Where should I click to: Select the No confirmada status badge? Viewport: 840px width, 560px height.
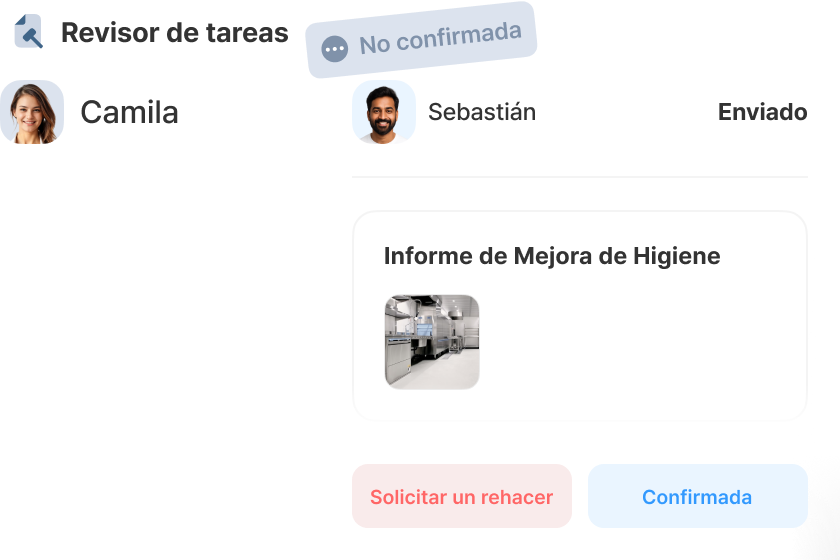coord(421,40)
